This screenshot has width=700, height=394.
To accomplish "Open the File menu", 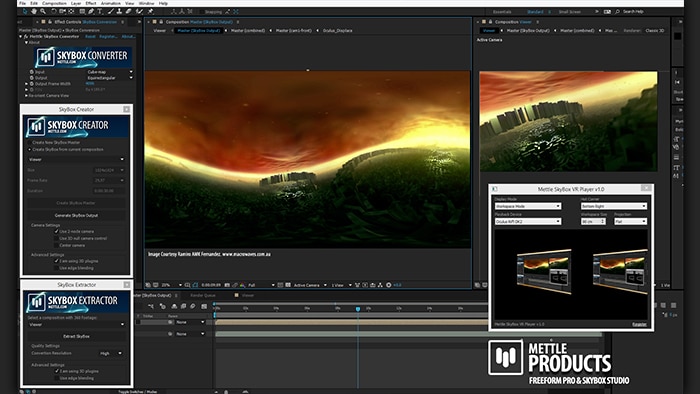I will coord(22,3).
